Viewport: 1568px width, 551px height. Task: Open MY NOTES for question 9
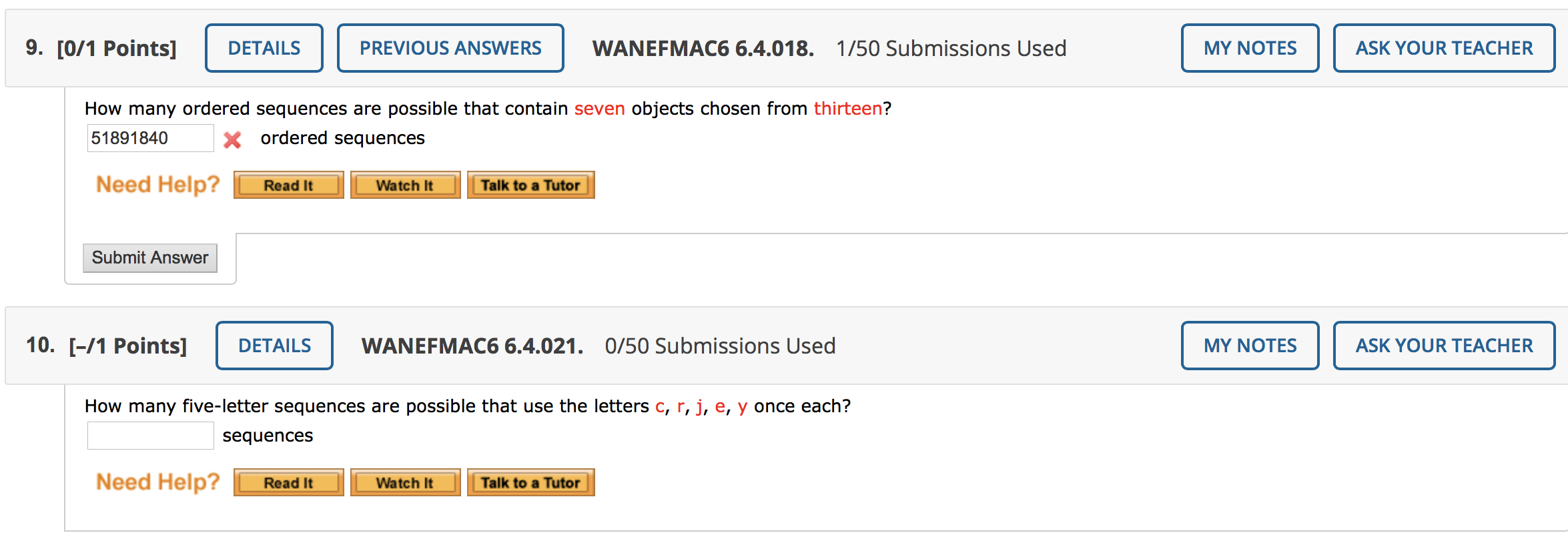(x=1250, y=48)
